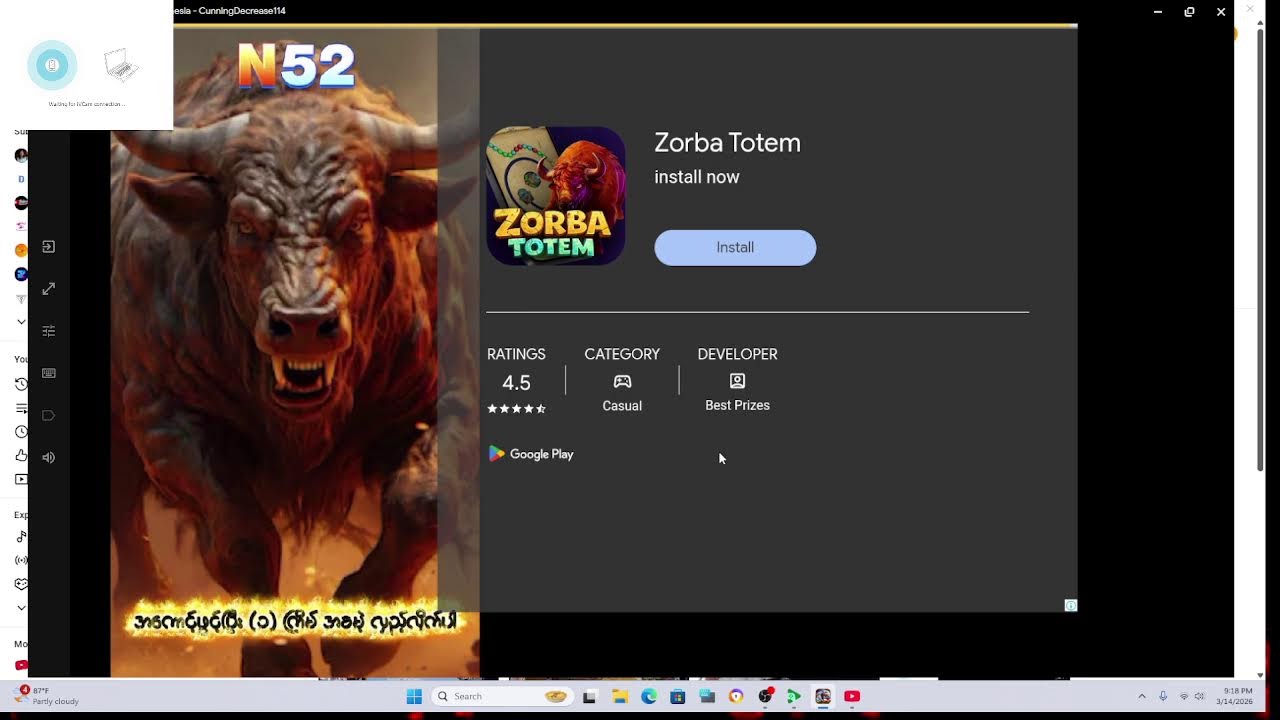The image size is (1280, 720).
Task: Click the phone connection icon in overlay
Action: click(52, 66)
